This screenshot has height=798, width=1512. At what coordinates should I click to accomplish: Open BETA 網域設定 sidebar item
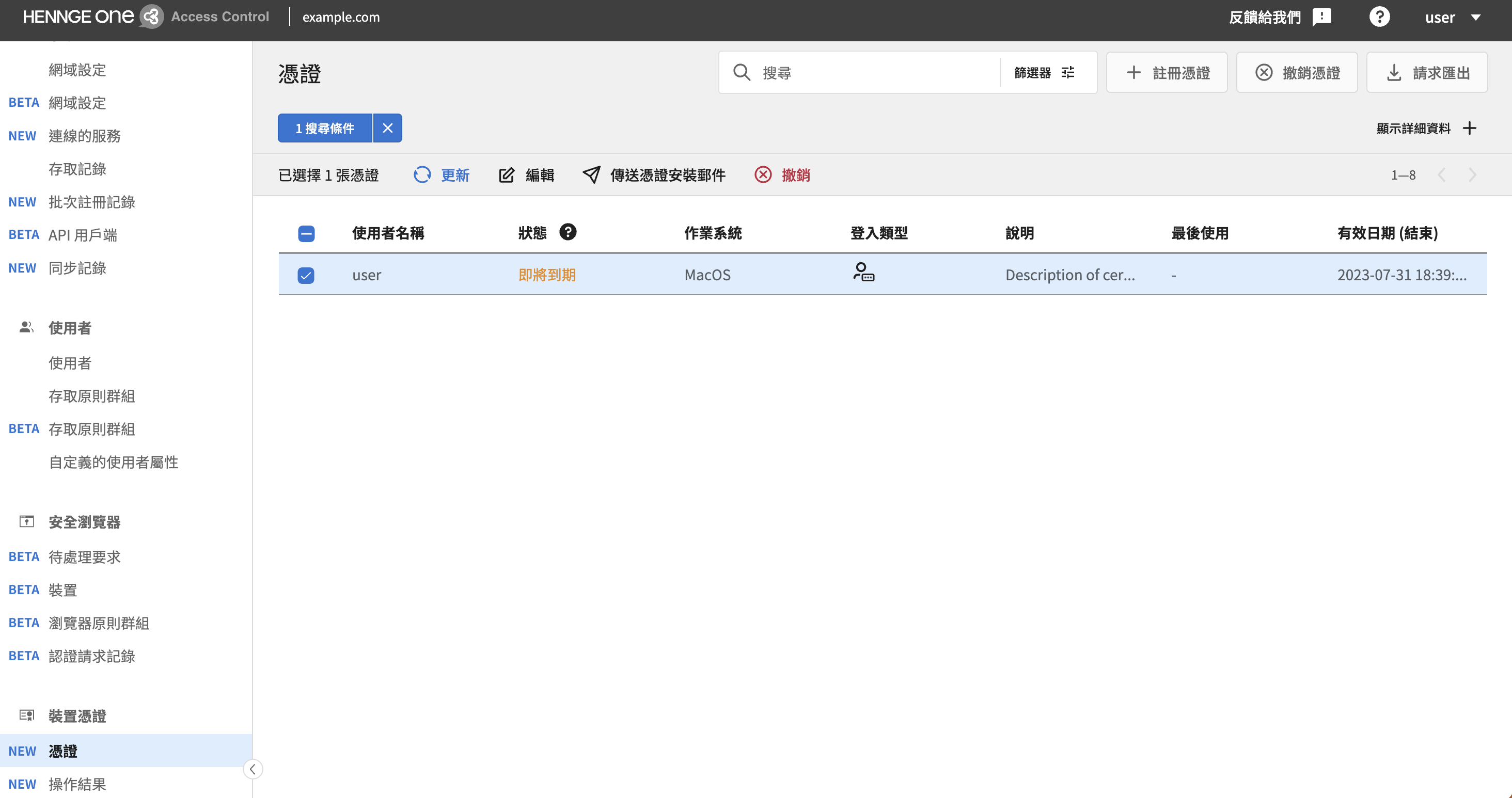[77, 103]
